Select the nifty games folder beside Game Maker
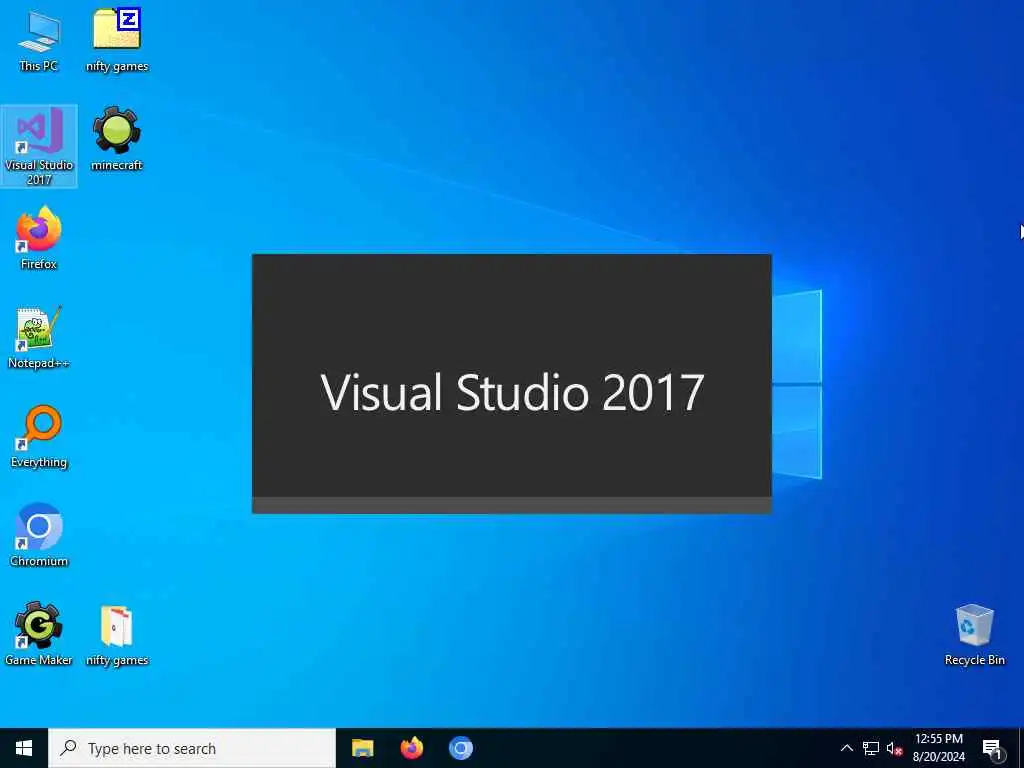Image resolution: width=1024 pixels, height=768 pixels. click(x=117, y=635)
